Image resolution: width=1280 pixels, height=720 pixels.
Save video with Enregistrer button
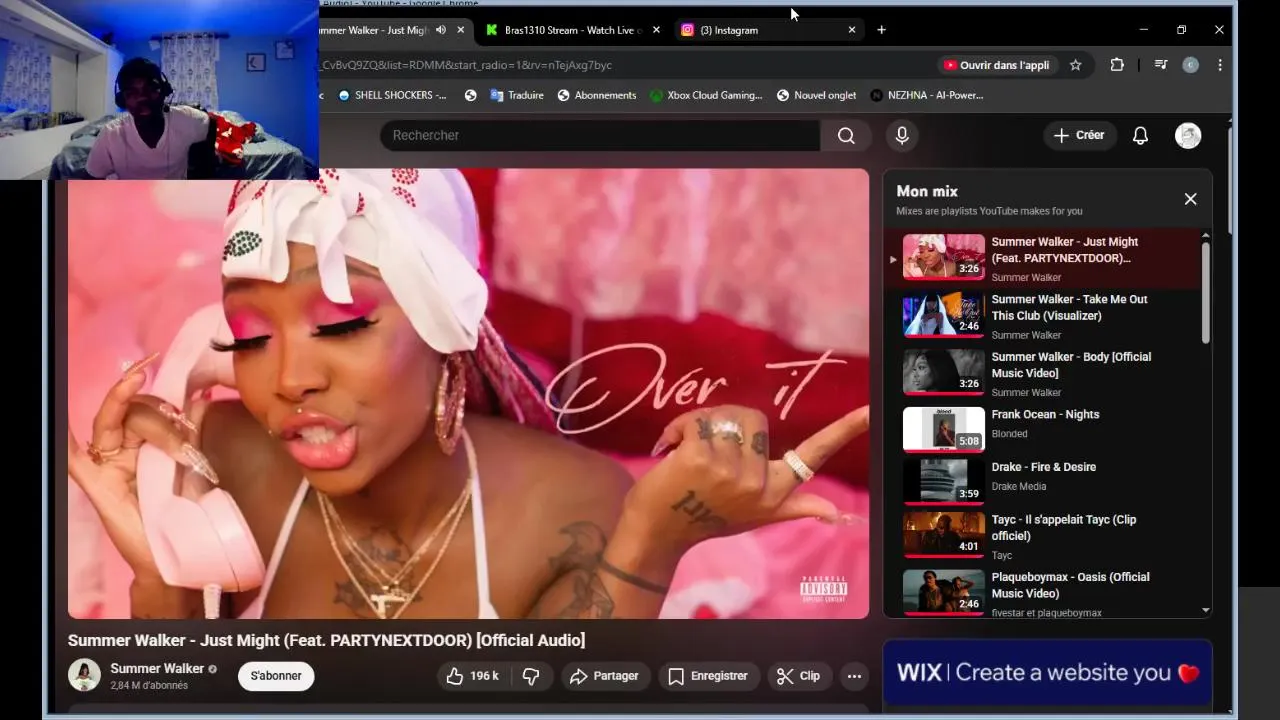[x=707, y=676]
